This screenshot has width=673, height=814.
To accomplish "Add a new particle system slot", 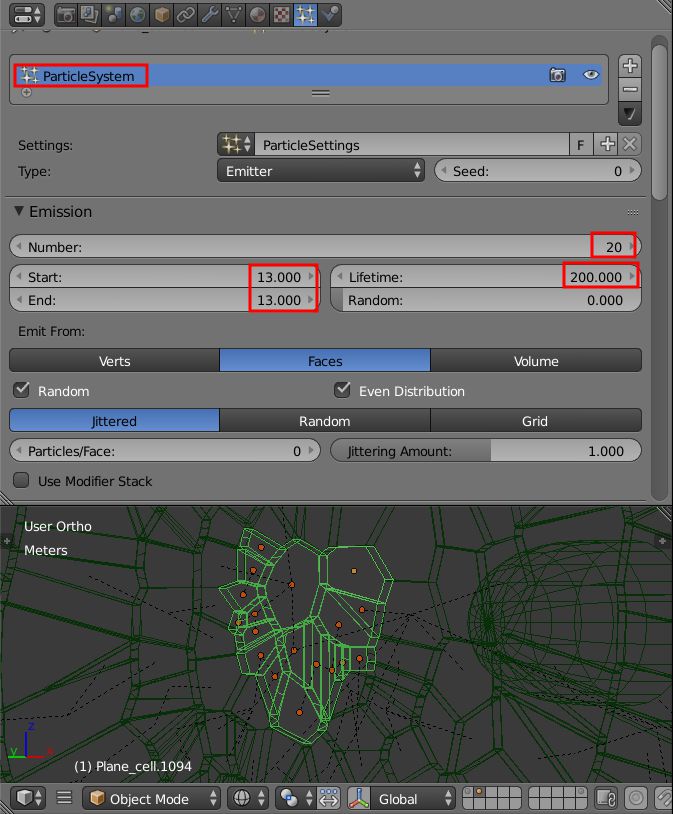I will click(x=630, y=66).
